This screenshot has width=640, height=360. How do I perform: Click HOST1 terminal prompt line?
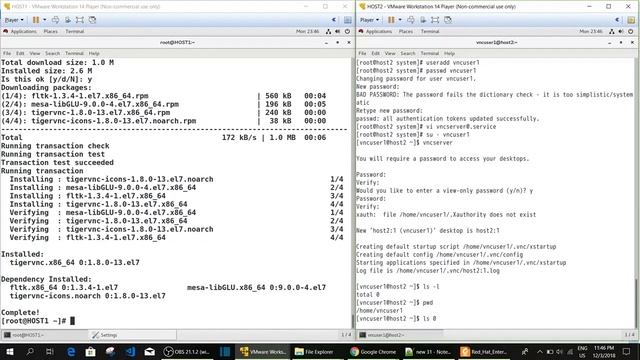38,321
